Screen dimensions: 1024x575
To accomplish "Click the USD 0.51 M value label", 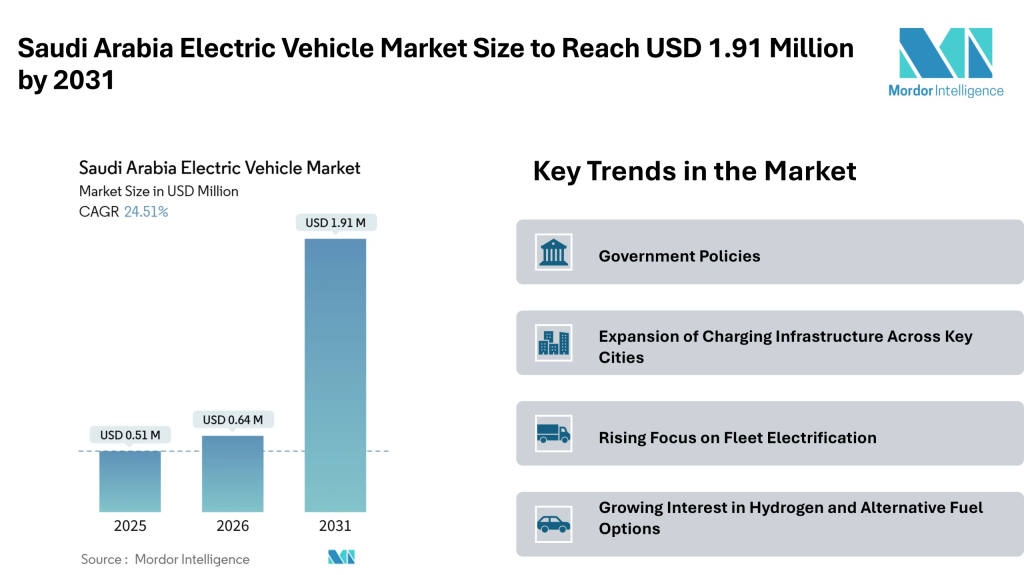I will tap(130, 435).
